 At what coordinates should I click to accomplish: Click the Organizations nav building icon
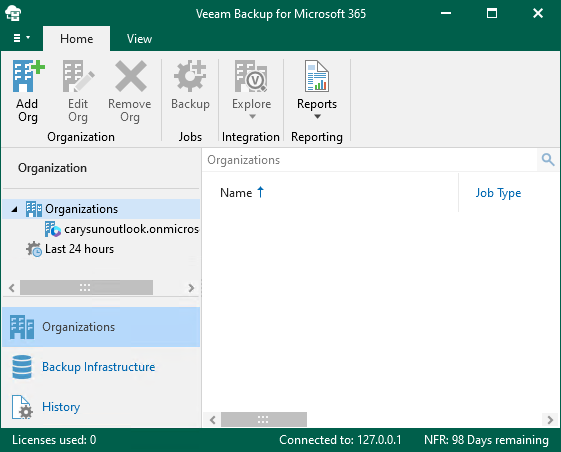coord(22,327)
